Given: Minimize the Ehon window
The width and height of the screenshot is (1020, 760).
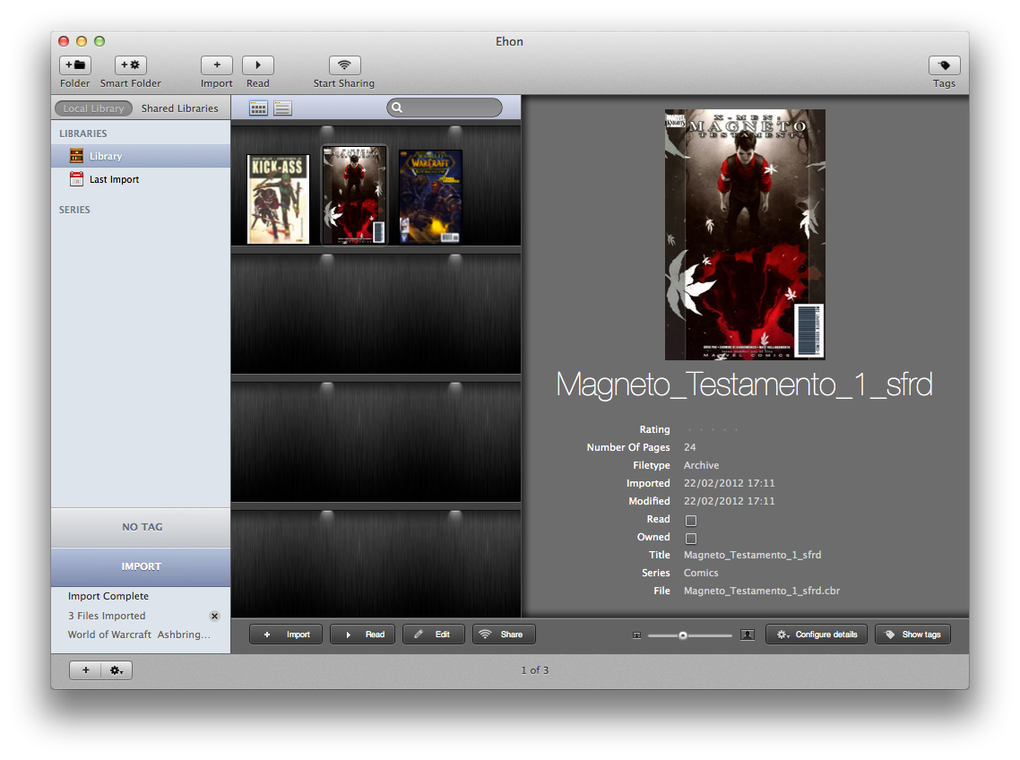Looking at the screenshot, I should pos(81,41).
